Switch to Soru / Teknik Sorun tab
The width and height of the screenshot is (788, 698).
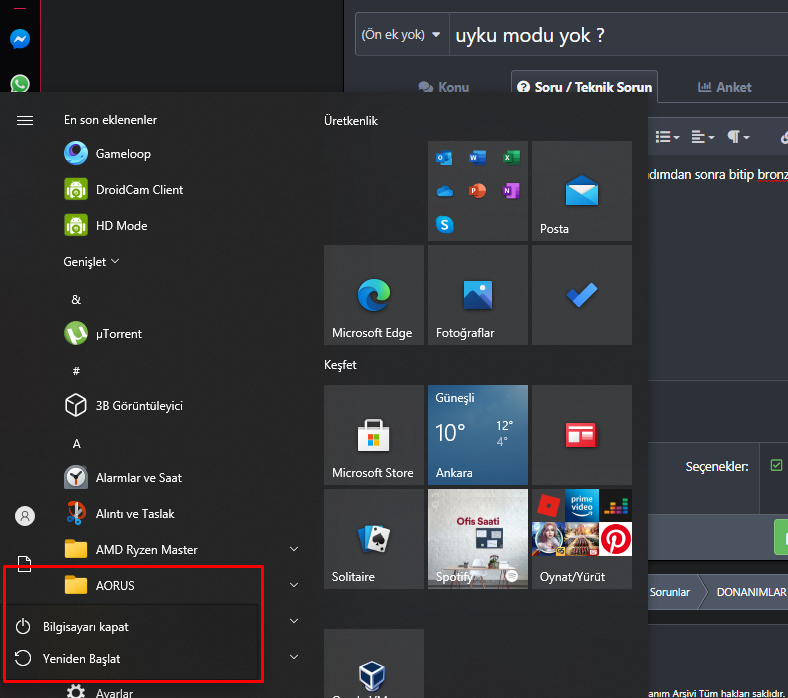584,87
